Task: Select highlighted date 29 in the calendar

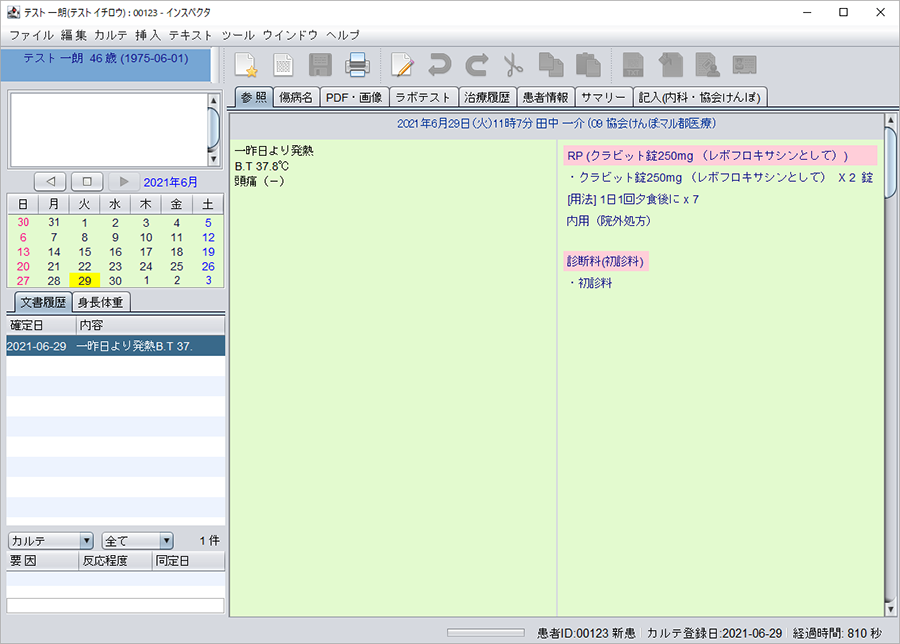Action: (85, 281)
